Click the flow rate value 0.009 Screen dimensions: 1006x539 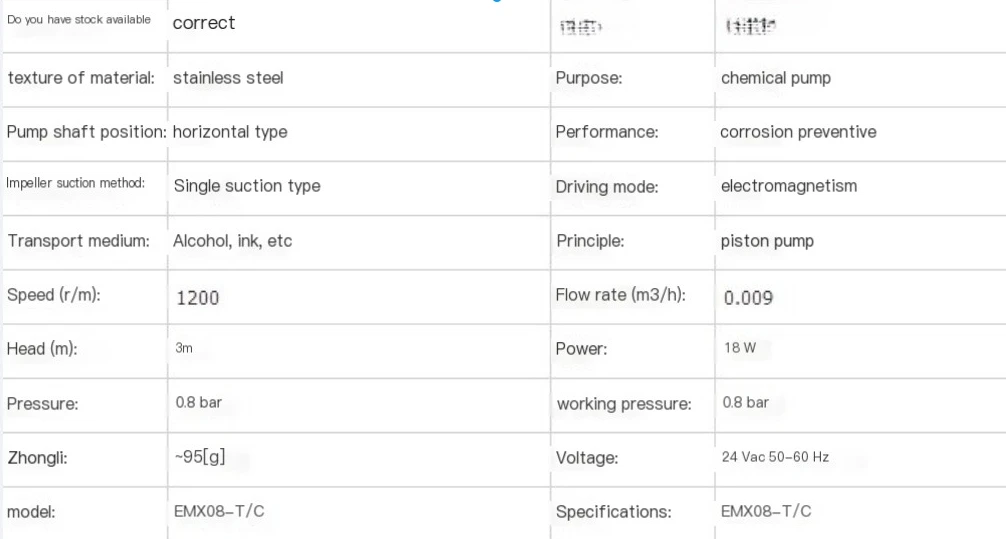(x=748, y=297)
